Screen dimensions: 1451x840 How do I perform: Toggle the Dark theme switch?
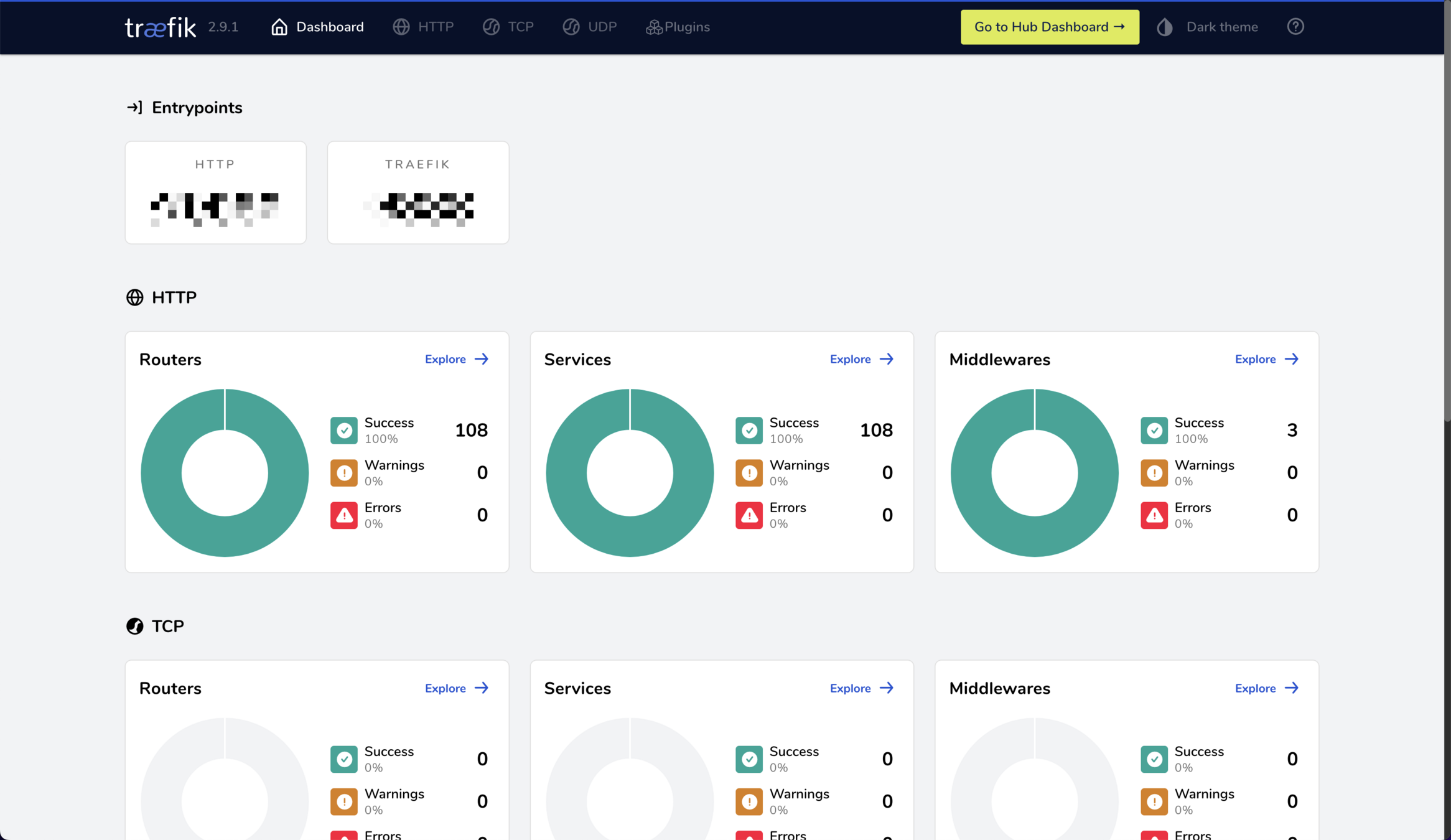click(1221, 27)
